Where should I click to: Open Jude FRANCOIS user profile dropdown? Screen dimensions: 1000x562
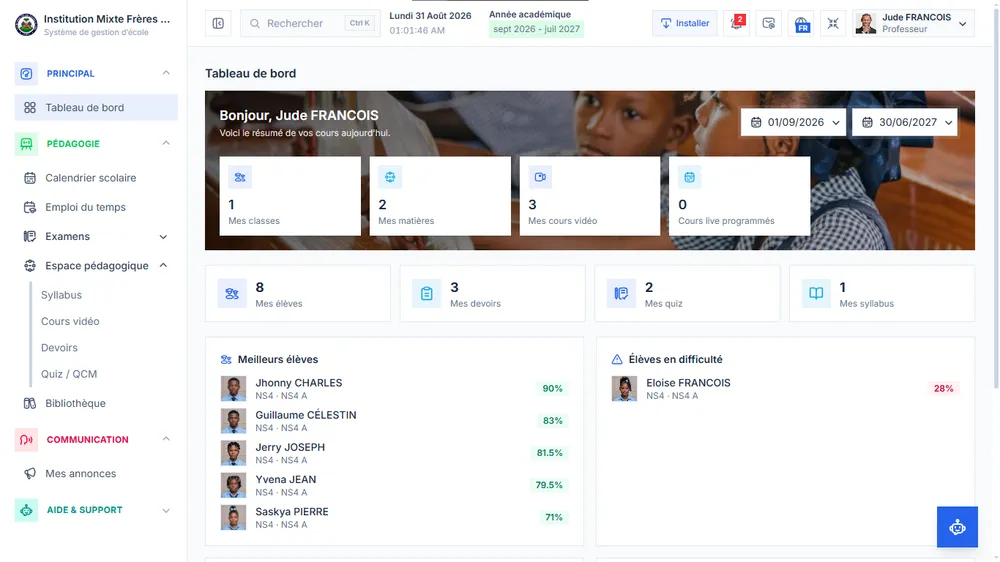pos(913,24)
